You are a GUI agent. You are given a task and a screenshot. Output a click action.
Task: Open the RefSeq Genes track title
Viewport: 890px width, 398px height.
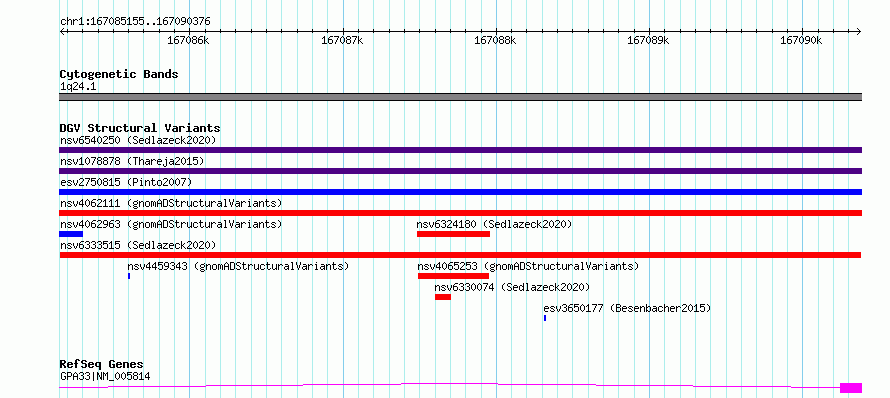[102, 365]
